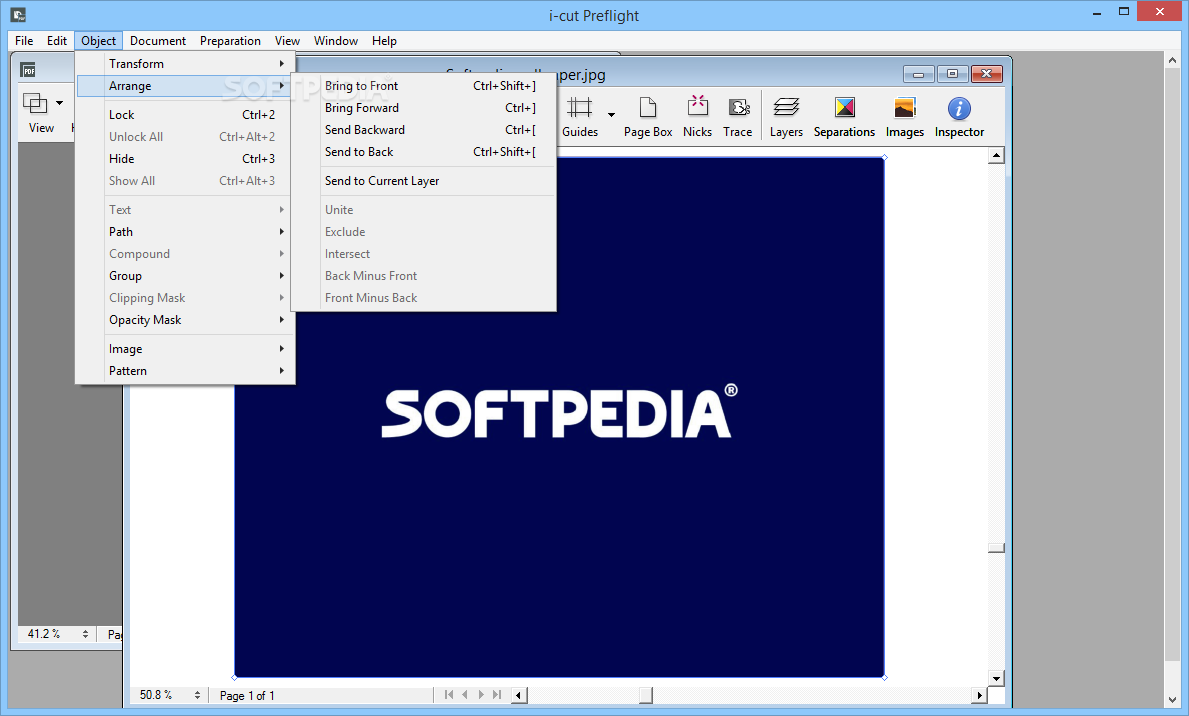The image size is (1189, 716).
Task: Open the File menu
Action: (x=24, y=41)
